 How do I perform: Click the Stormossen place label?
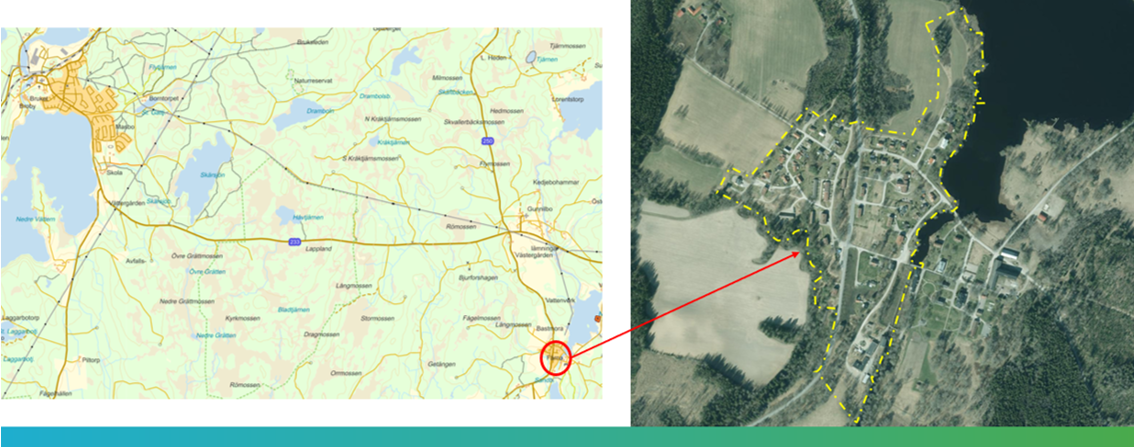[377, 318]
